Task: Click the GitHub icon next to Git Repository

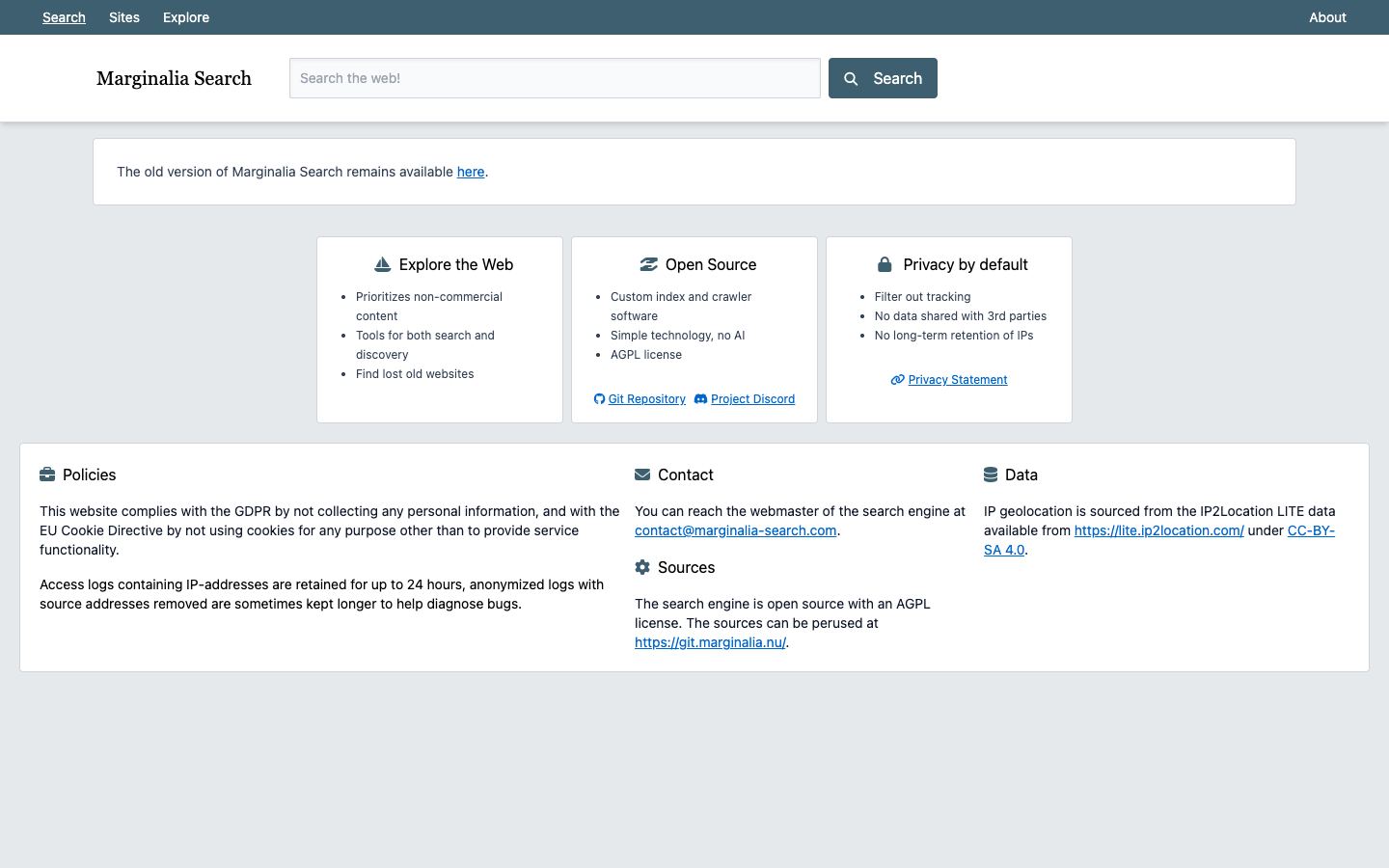Action: tap(599, 399)
